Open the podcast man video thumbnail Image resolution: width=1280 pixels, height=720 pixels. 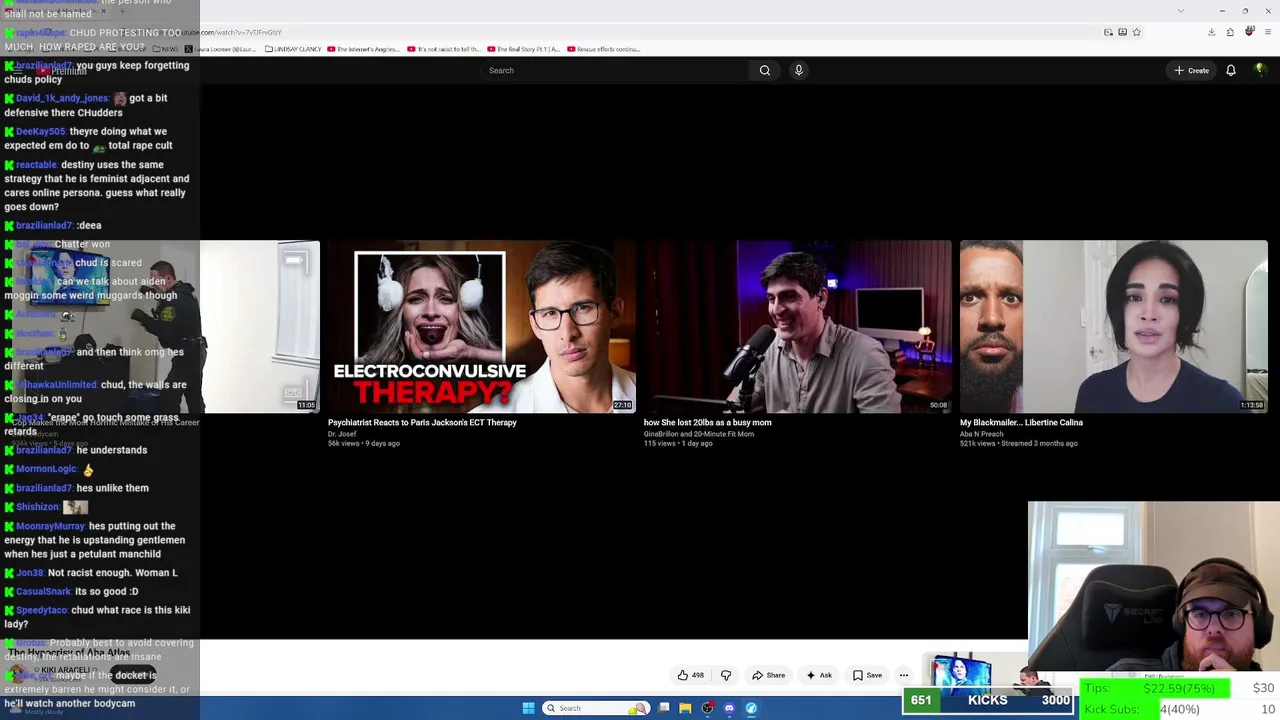click(798, 326)
